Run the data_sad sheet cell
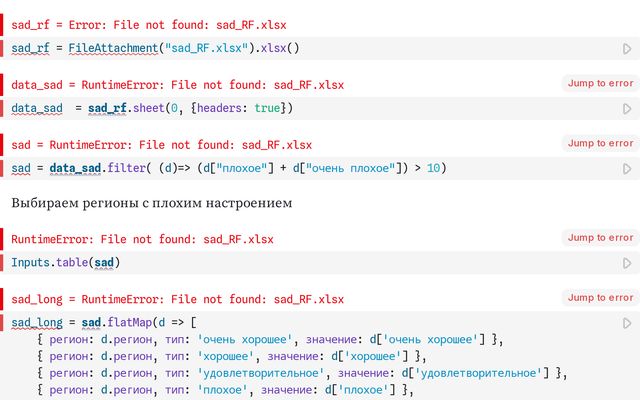640x400 pixels. coord(627,109)
